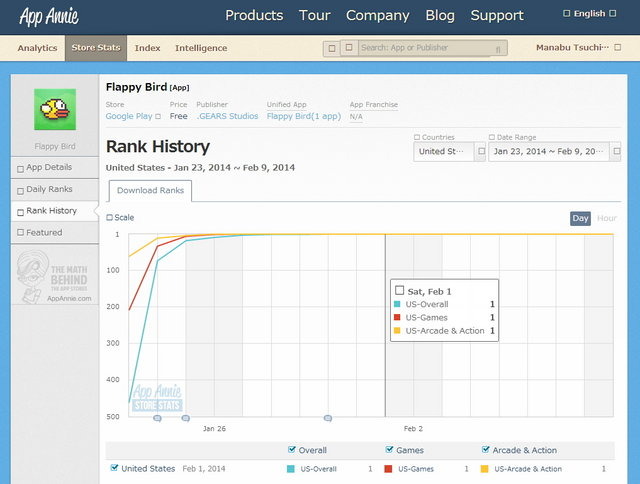Open the Tour menu item
The height and width of the screenshot is (484, 640).
click(314, 16)
